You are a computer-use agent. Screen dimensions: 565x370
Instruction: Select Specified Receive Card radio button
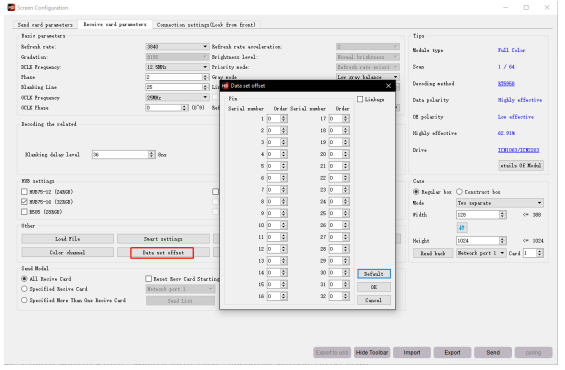click(24, 289)
